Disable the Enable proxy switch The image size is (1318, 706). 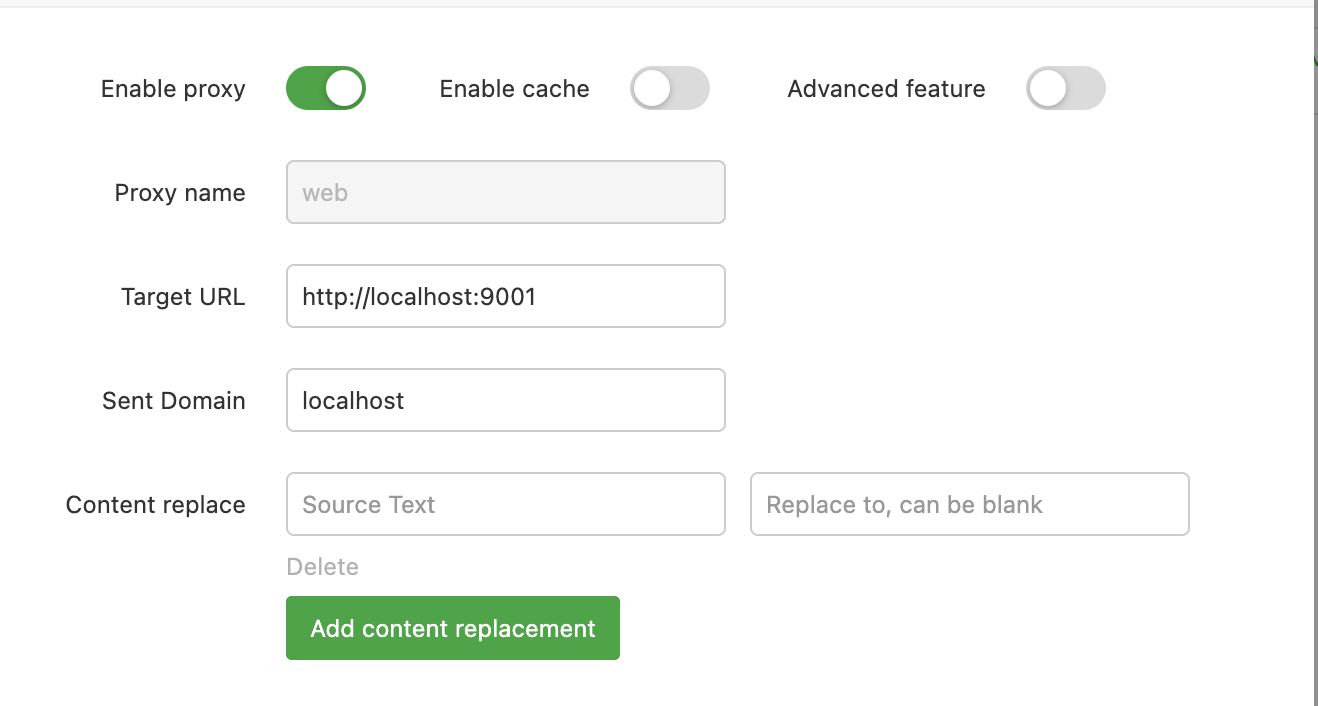point(326,88)
